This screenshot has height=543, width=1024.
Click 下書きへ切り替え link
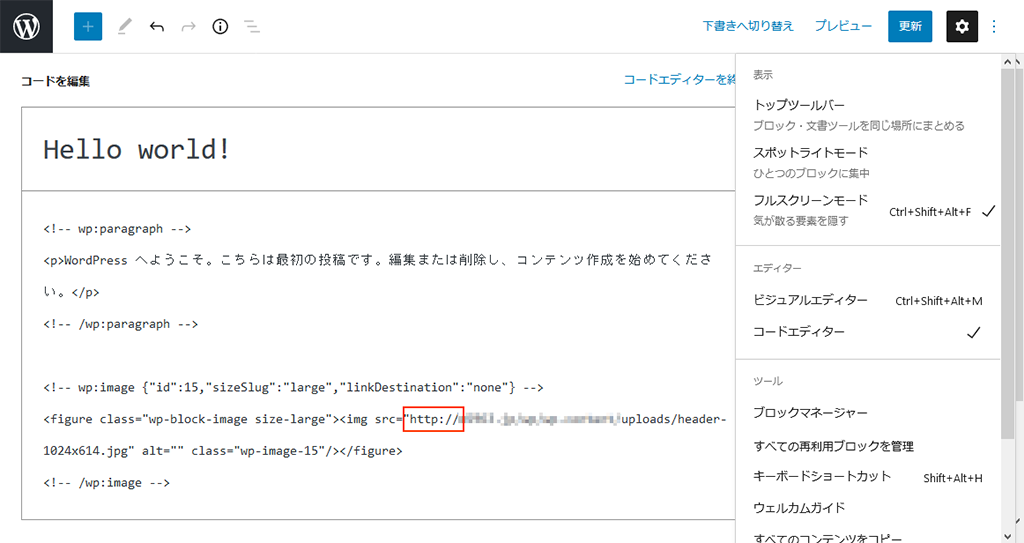748,26
